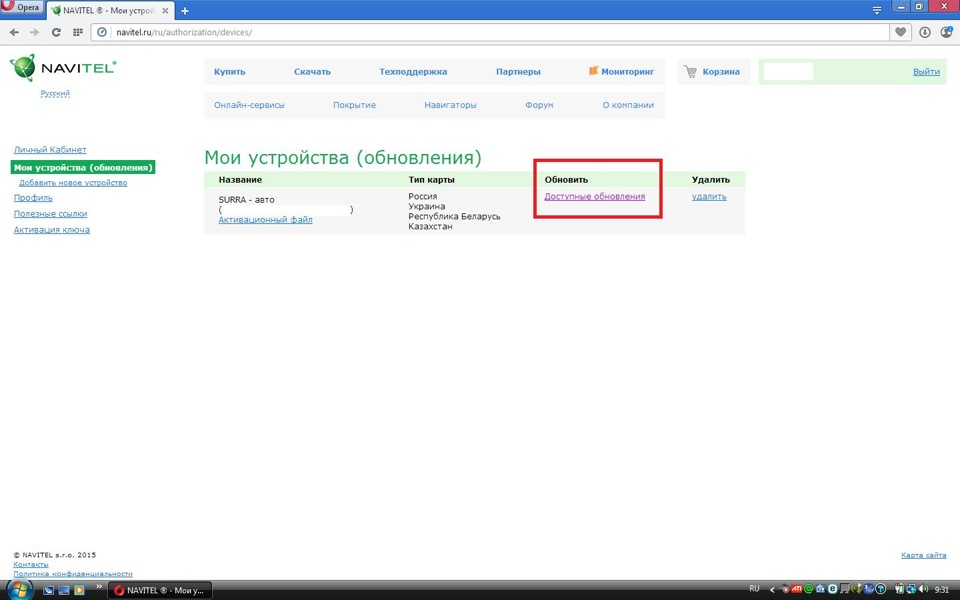The height and width of the screenshot is (600, 960).
Task: Open Активация ключа in sidebar
Action: click(51, 230)
